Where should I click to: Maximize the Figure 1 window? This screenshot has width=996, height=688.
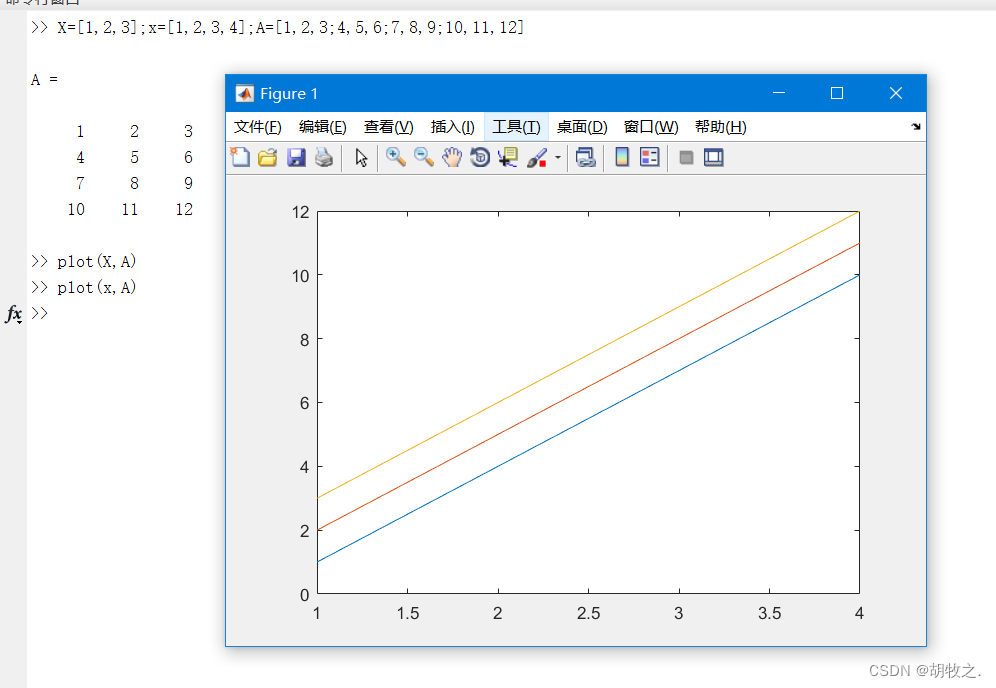click(x=837, y=93)
